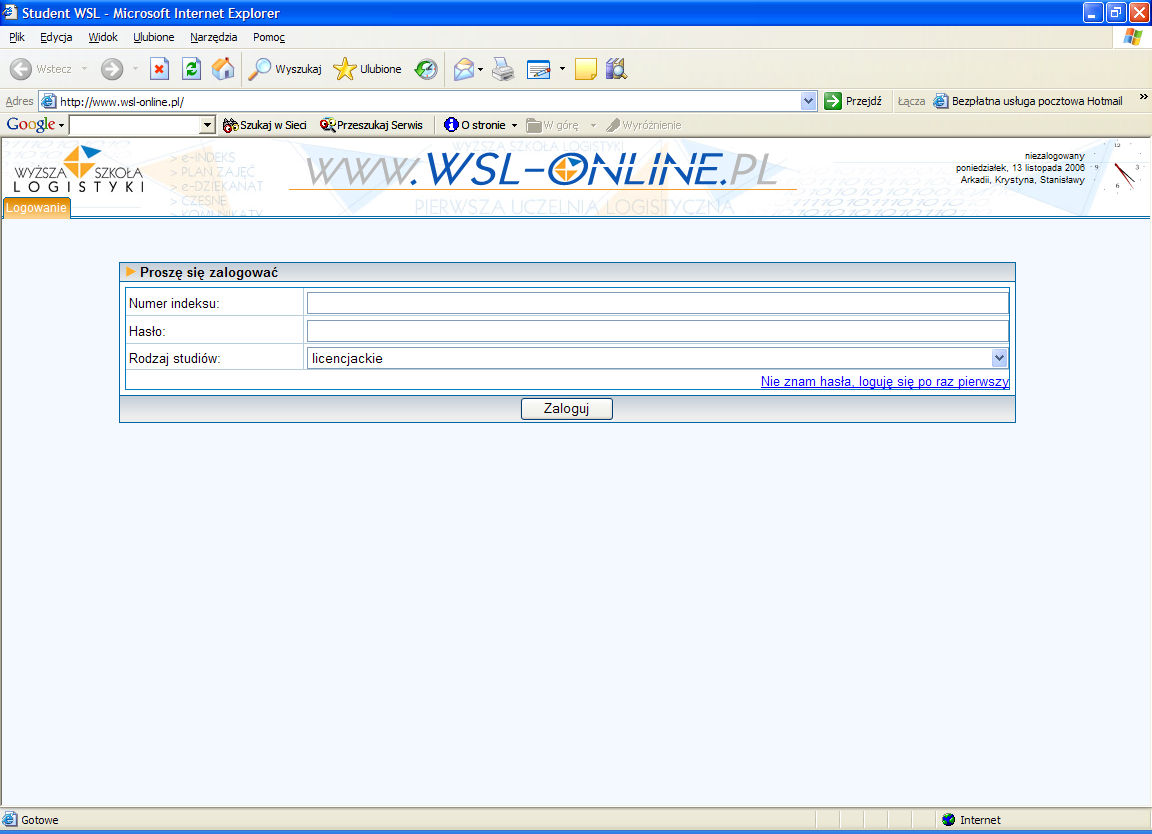Image resolution: width=1152 pixels, height=834 pixels.
Task: Click the Wstecz back arrow button
Action: tap(41, 69)
